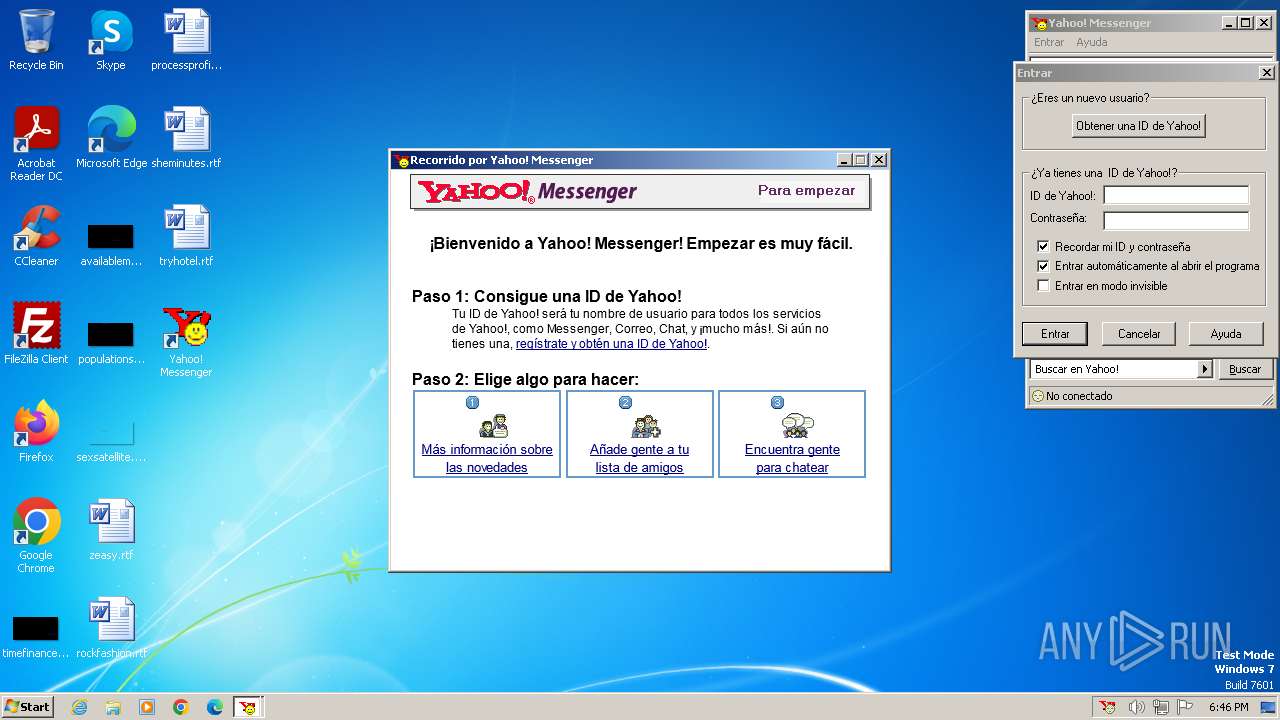
Task: Launch the CCleaner desktop shortcut
Action: (36, 236)
